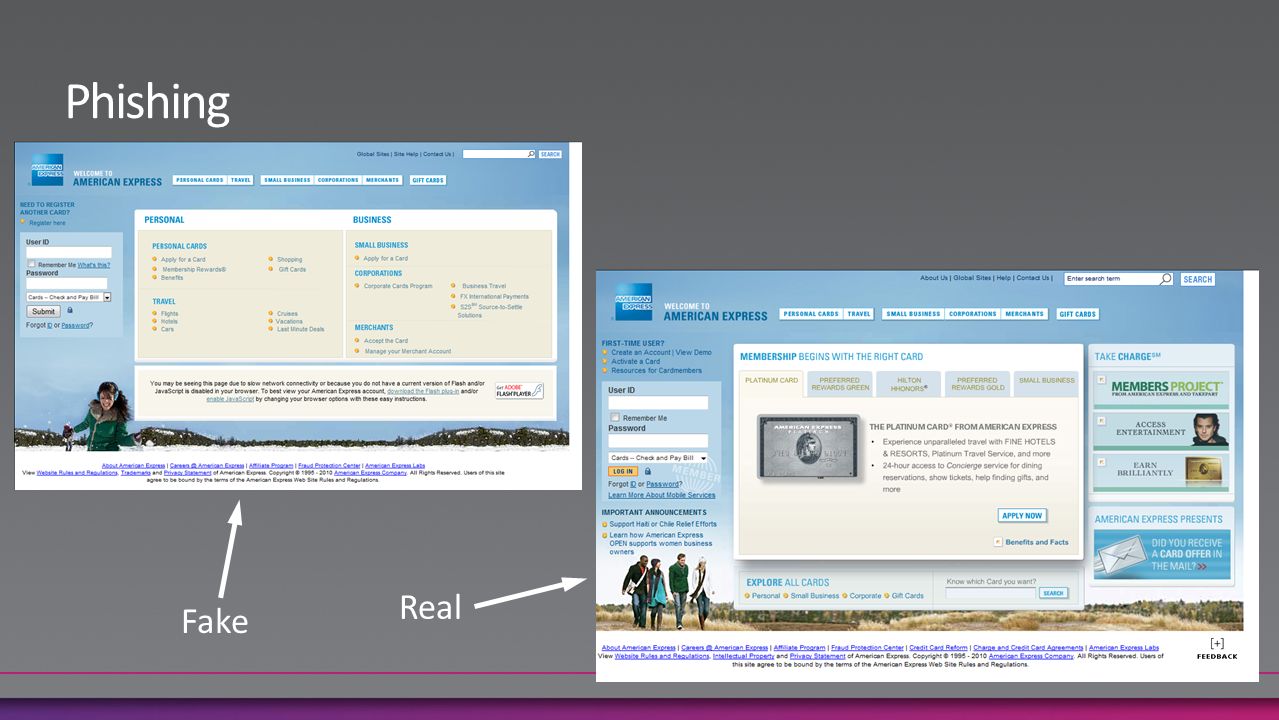Click the top Search button on the real page
The image size is (1279, 720).
(1197, 279)
